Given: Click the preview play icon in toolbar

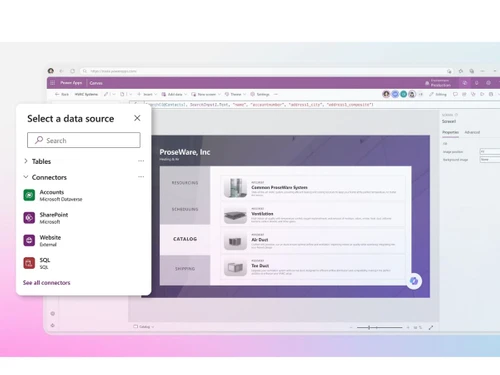Looking at the screenshot, I should 482,94.
